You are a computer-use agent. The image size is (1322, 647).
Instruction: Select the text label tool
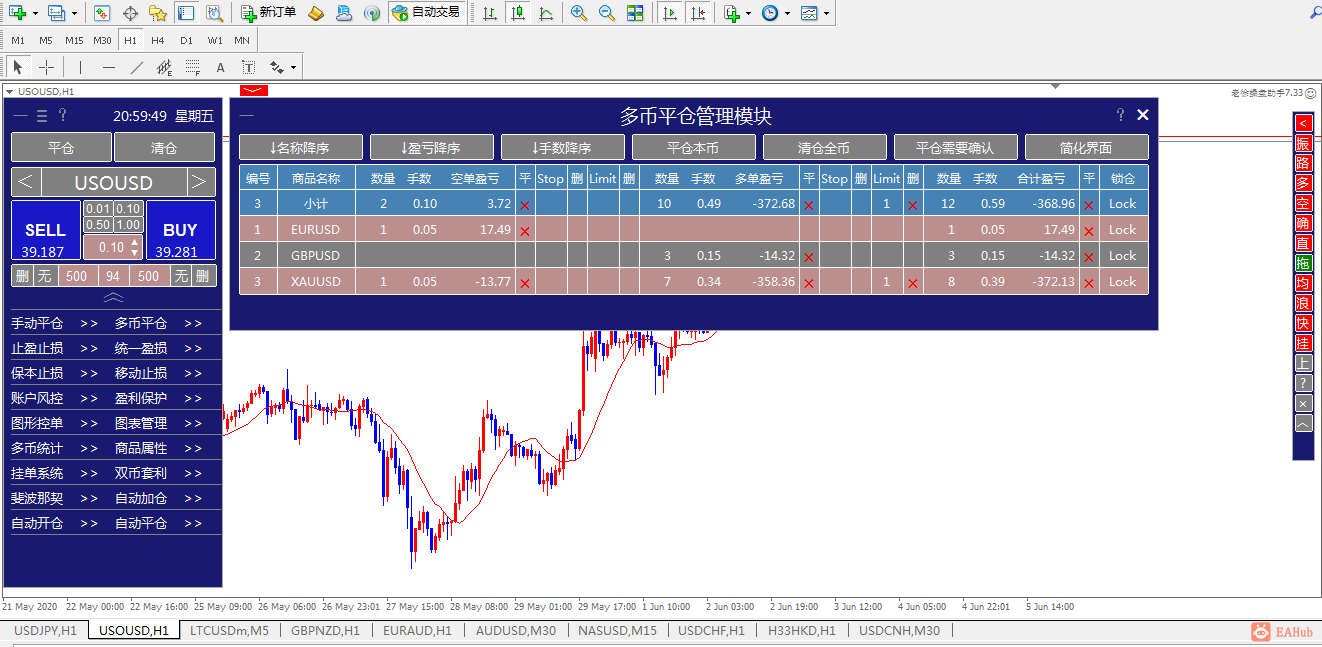coord(248,67)
